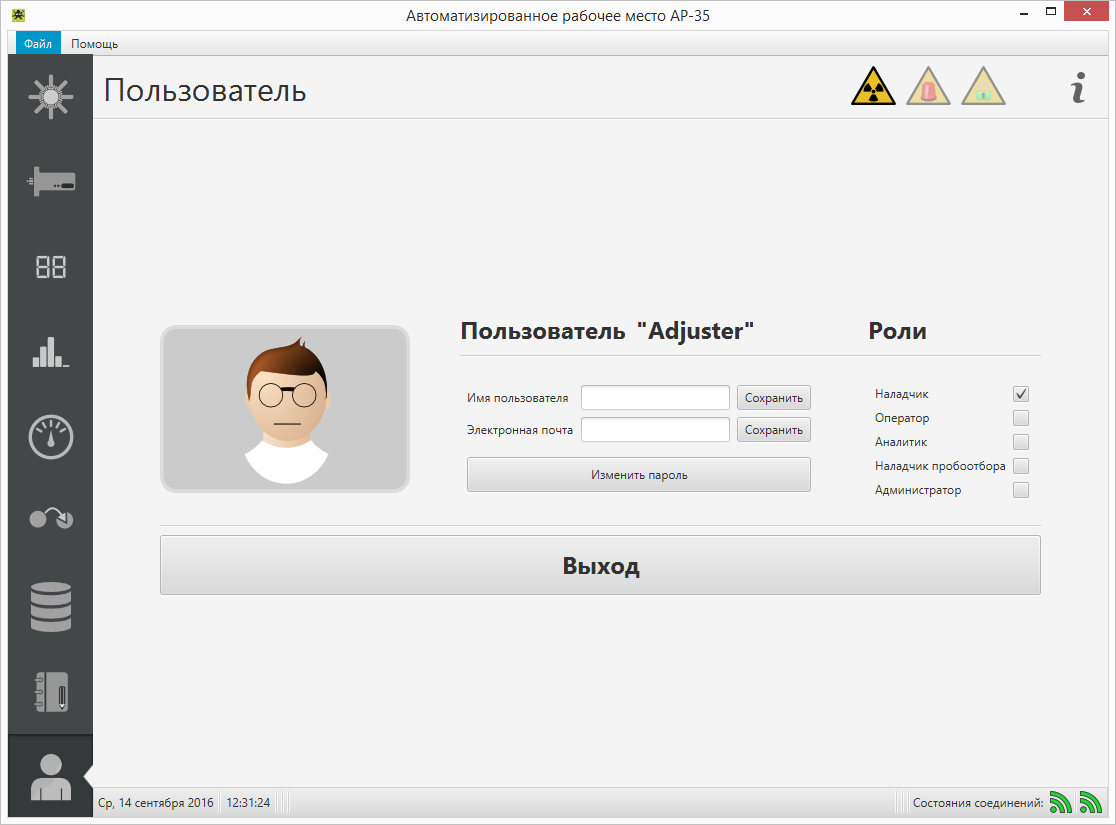Click the radiation warning triangle icon
Viewport: 1116px width, 825px height.
[x=873, y=88]
